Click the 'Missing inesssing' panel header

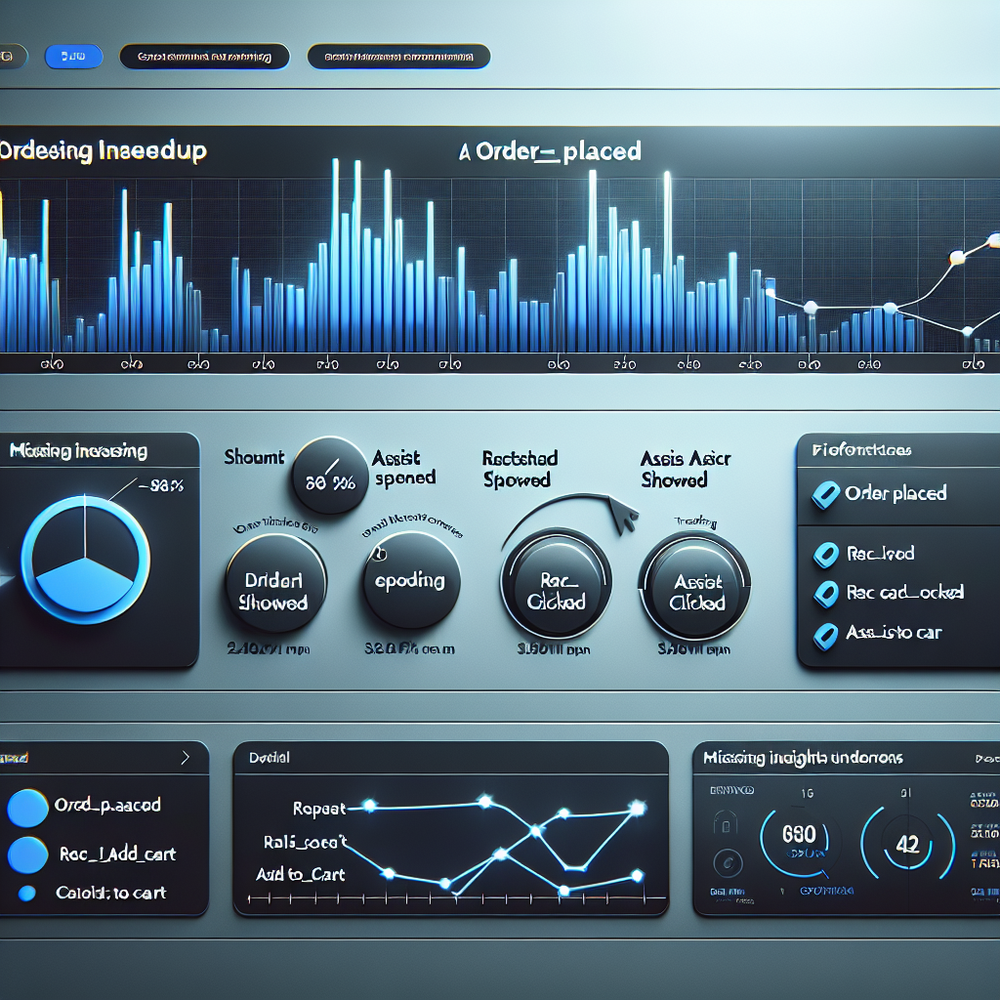pyautogui.click(x=78, y=451)
